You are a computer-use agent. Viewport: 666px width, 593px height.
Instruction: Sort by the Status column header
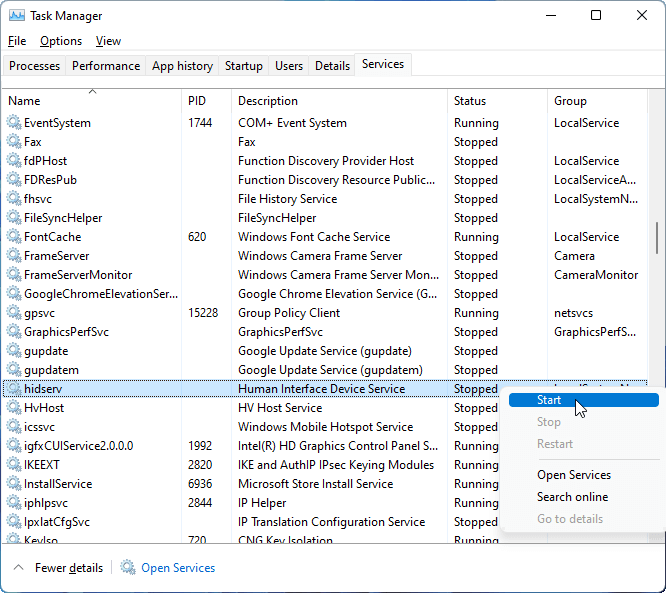[497, 101]
